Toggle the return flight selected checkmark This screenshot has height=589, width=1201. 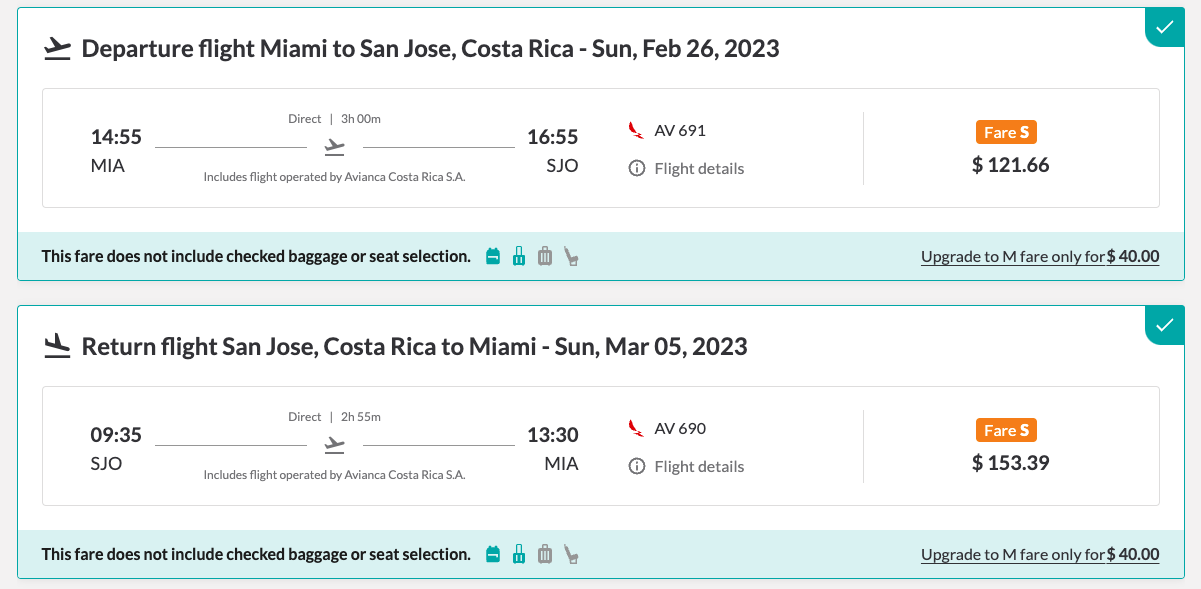point(1164,325)
